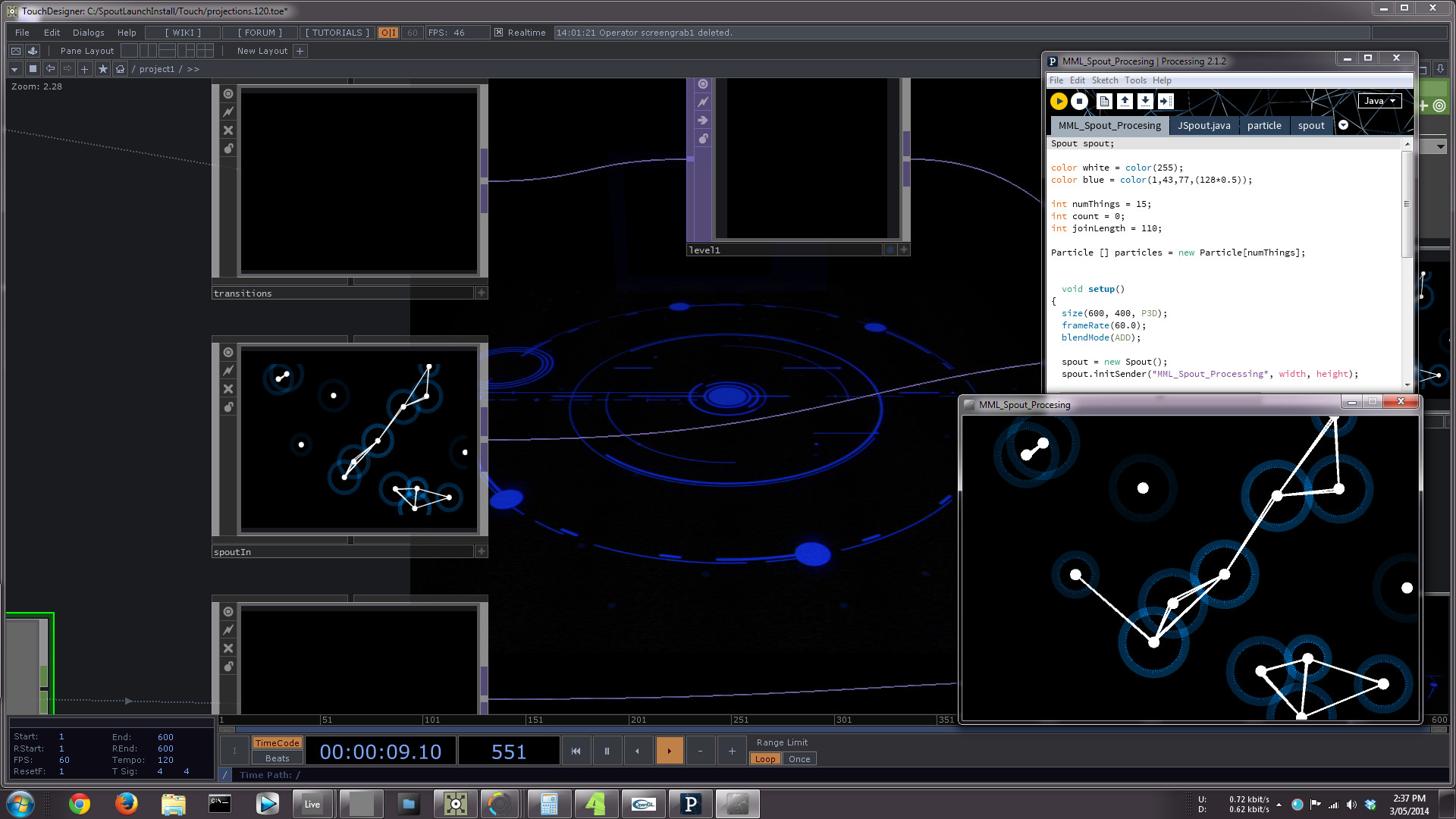The image size is (1456, 819).
Task: Select the top-bottom split pane layout
Action: [x=167, y=51]
